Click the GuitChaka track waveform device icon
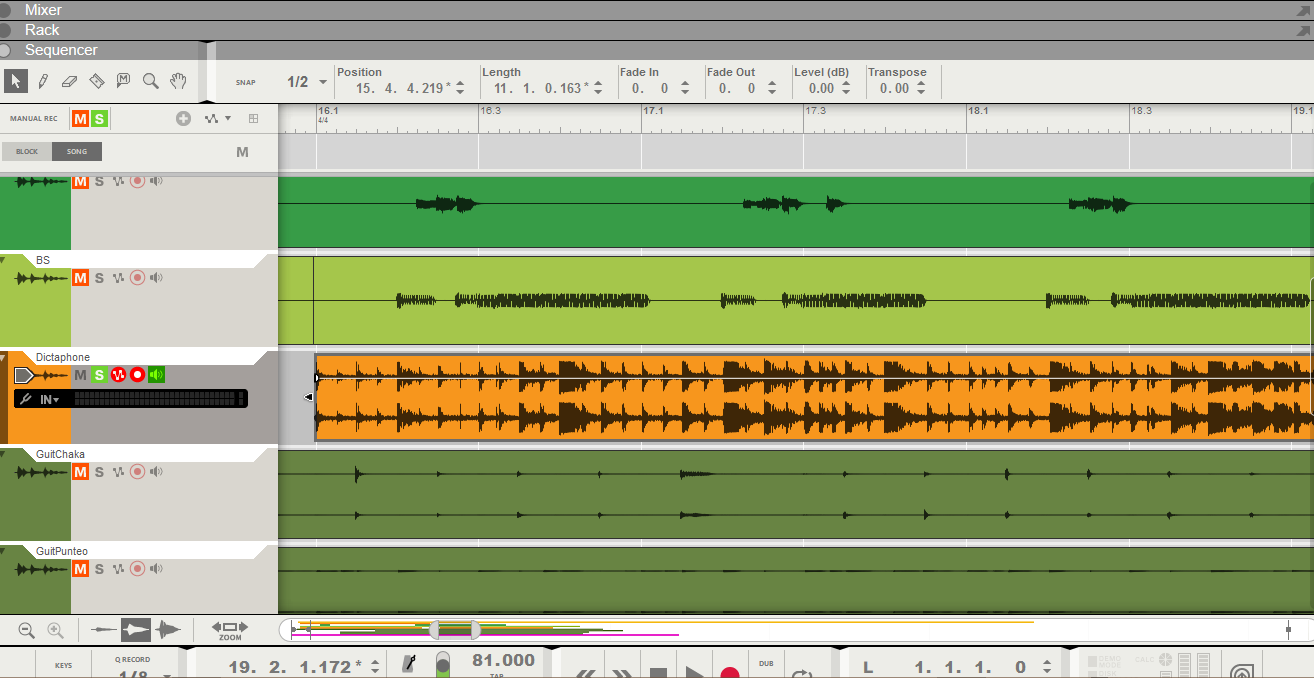Viewport: 1314px width, 678px height. tap(42, 473)
